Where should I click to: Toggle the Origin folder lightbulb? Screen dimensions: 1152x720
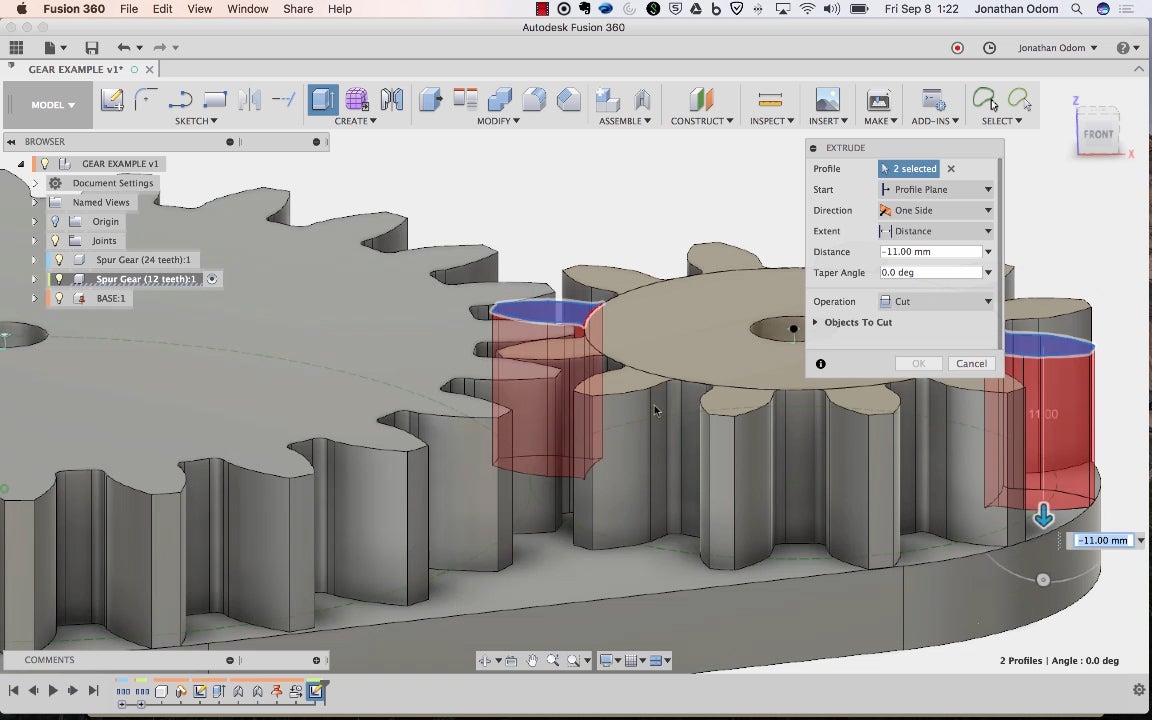pyautogui.click(x=56, y=222)
